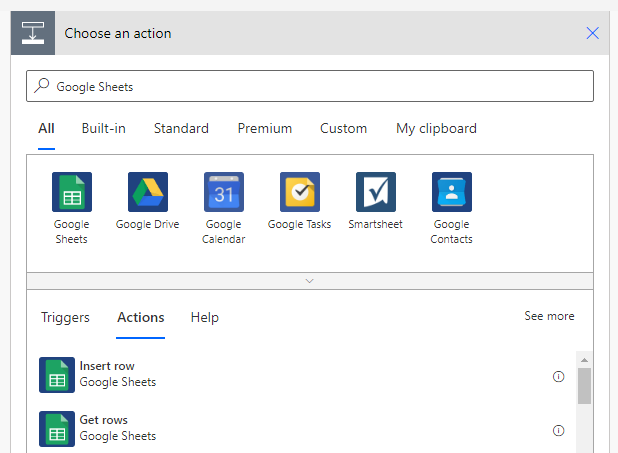Select the Actions tab
Viewport: 618px width, 453px height.
(x=141, y=317)
